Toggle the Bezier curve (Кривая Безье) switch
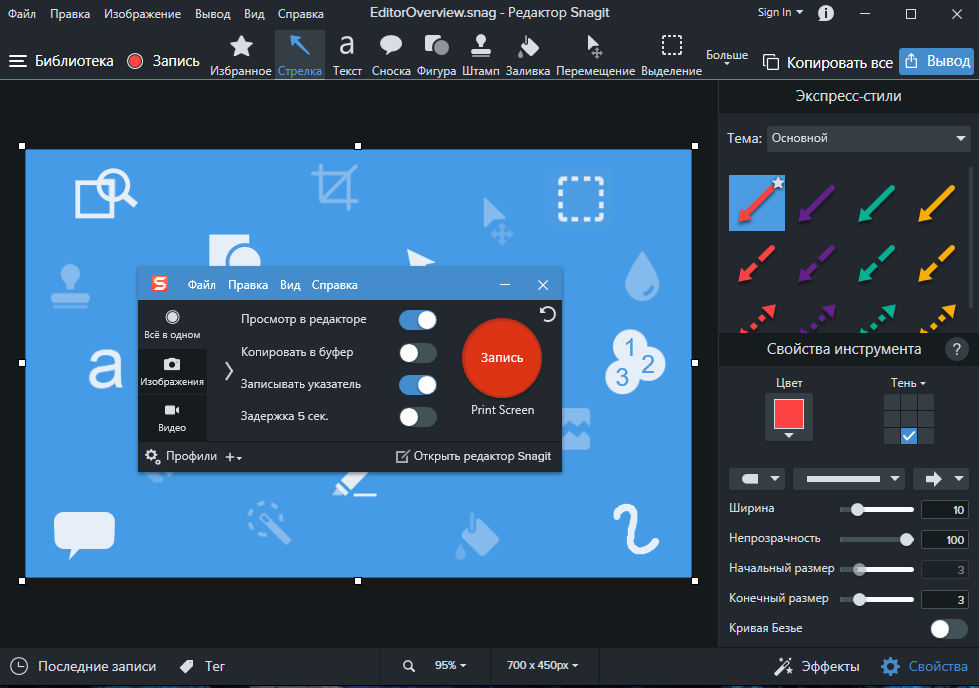The width and height of the screenshot is (979, 688). [948, 629]
